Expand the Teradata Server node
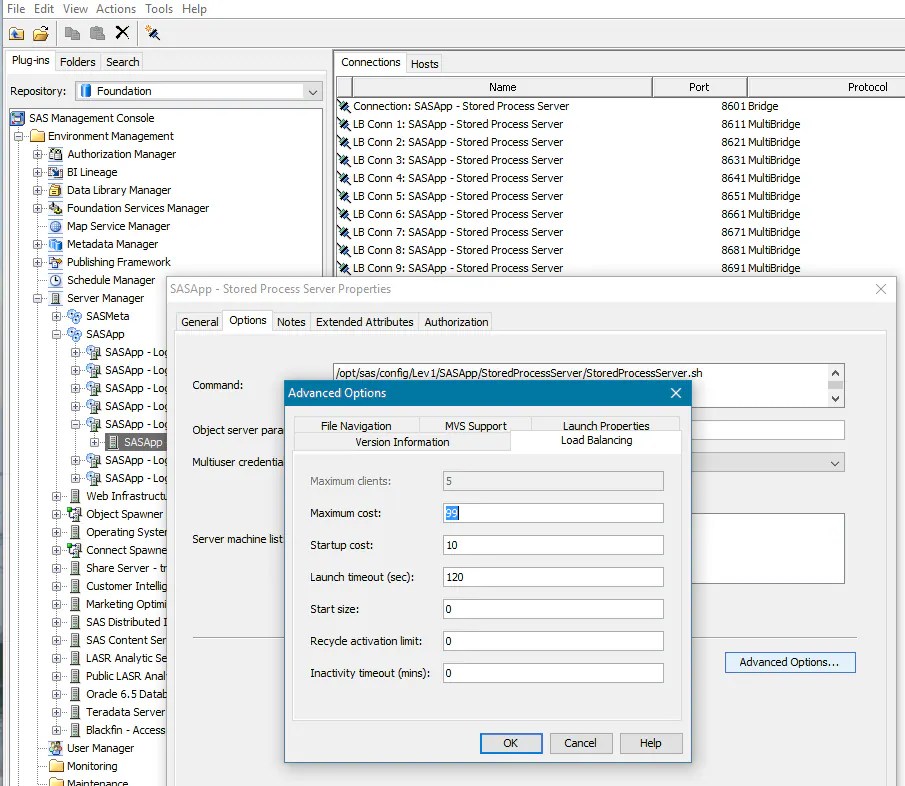 tap(57, 712)
